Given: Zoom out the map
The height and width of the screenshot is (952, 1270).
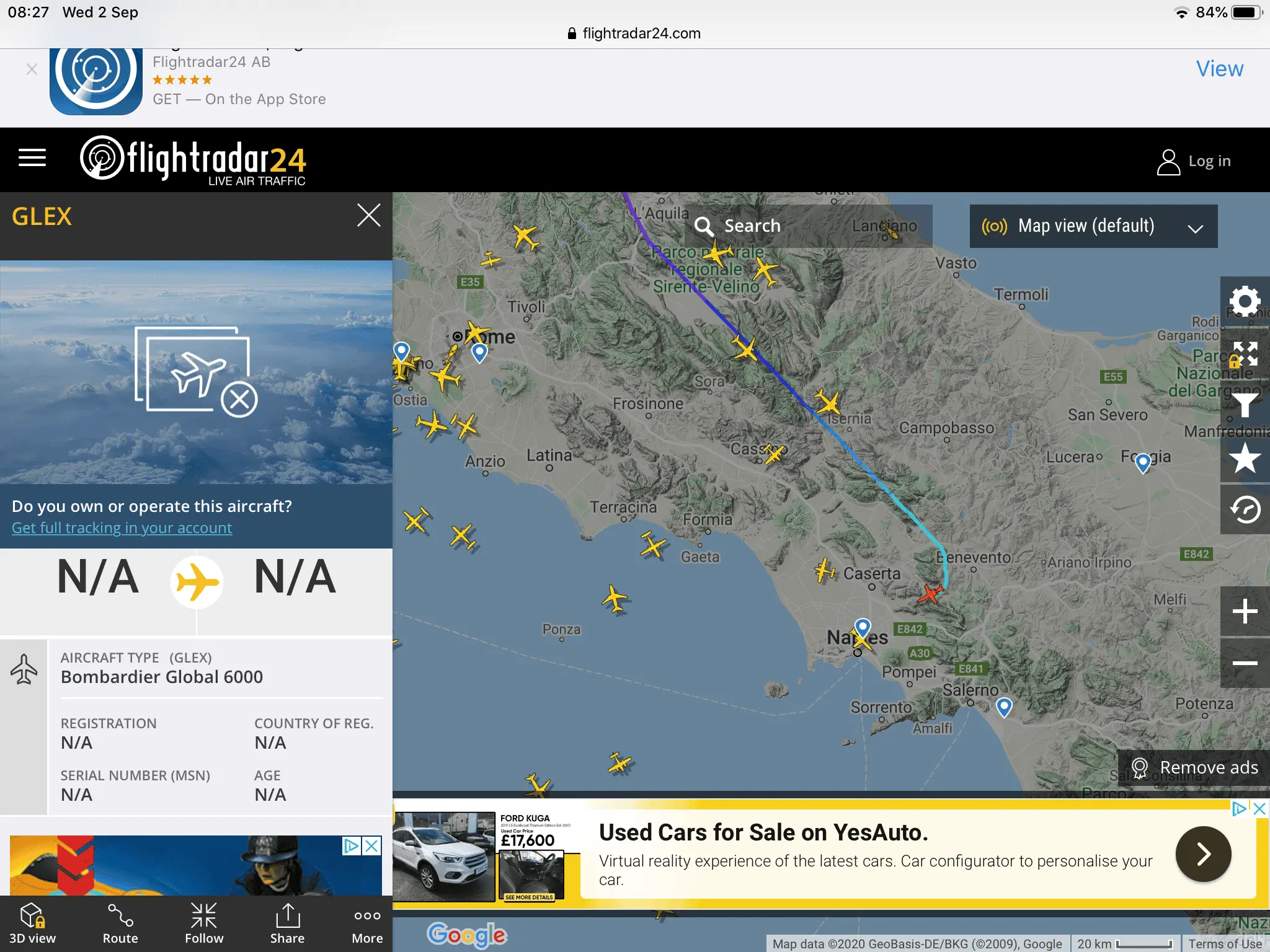Looking at the screenshot, I should (1245, 663).
